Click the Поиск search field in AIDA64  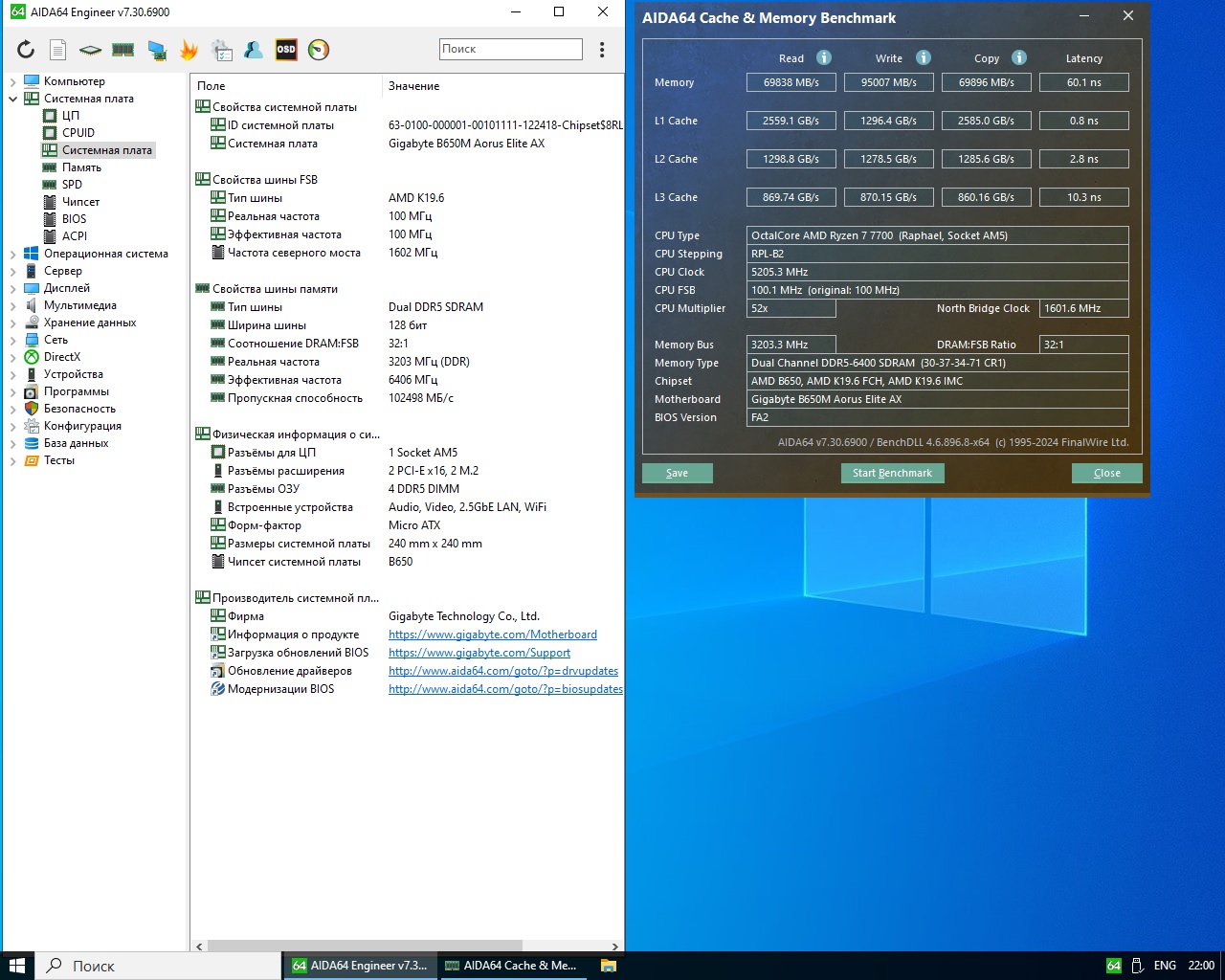click(x=511, y=49)
